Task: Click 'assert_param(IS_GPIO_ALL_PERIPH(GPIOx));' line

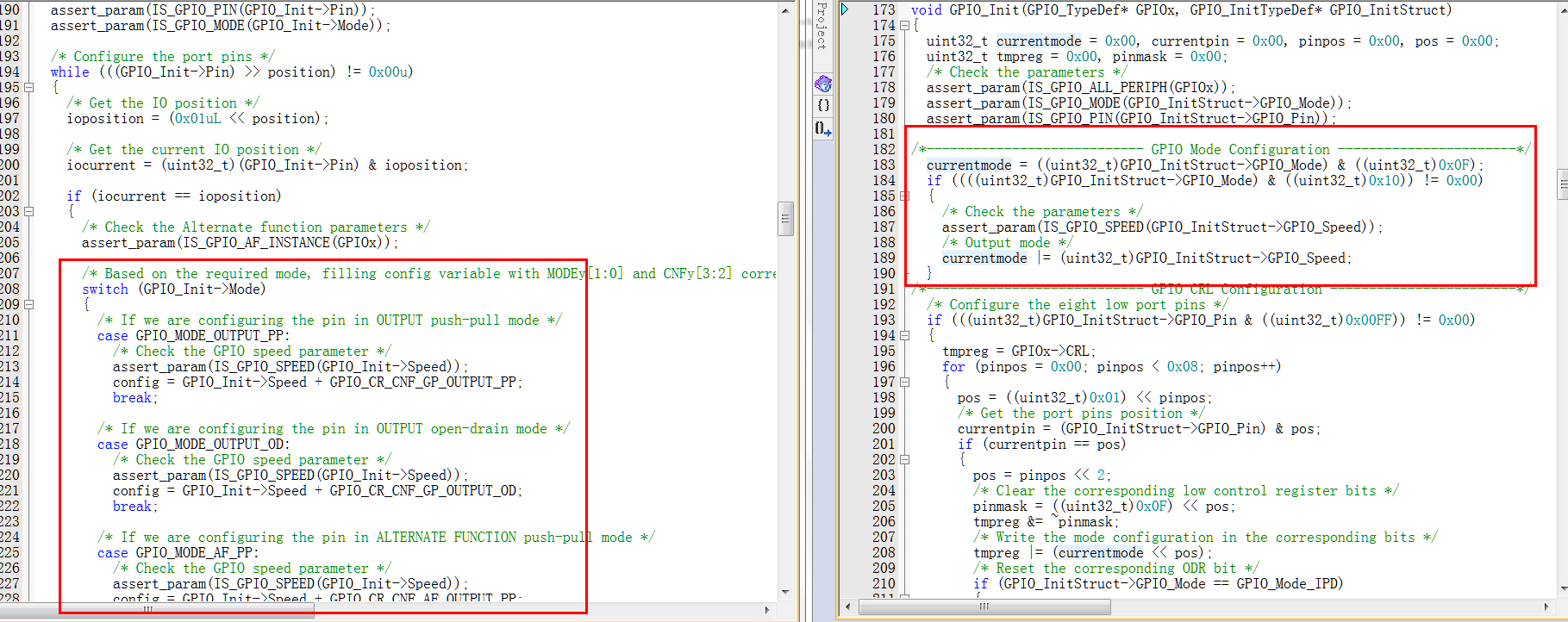Action: coord(1081,88)
